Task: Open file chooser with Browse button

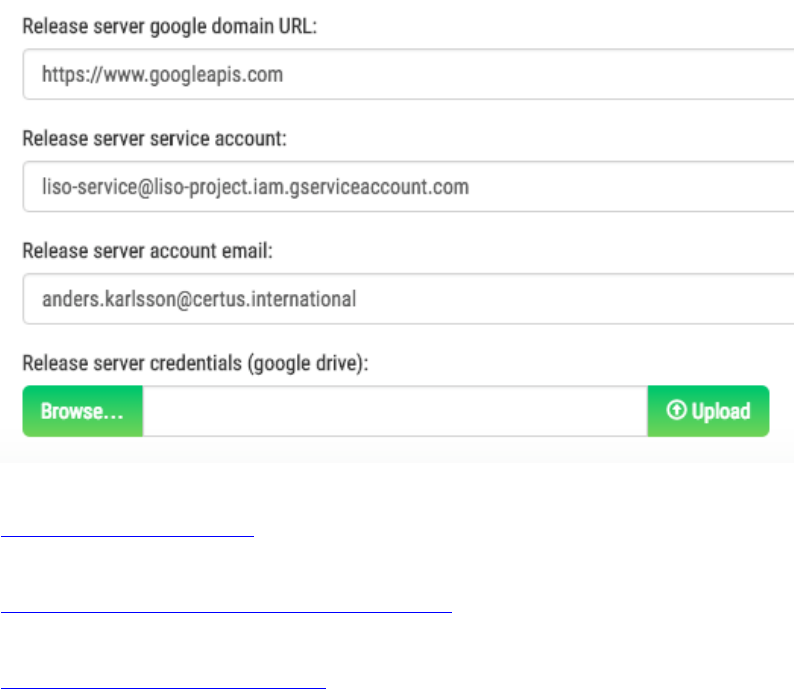Action: (x=83, y=411)
